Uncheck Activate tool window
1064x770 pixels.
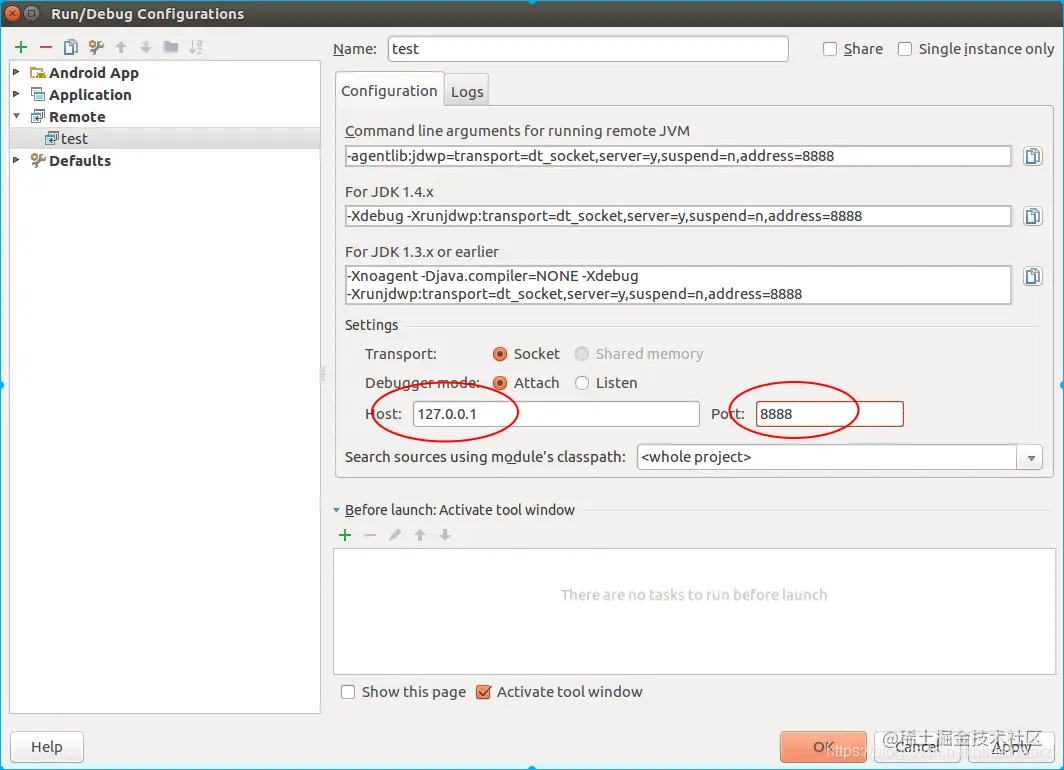tap(483, 692)
